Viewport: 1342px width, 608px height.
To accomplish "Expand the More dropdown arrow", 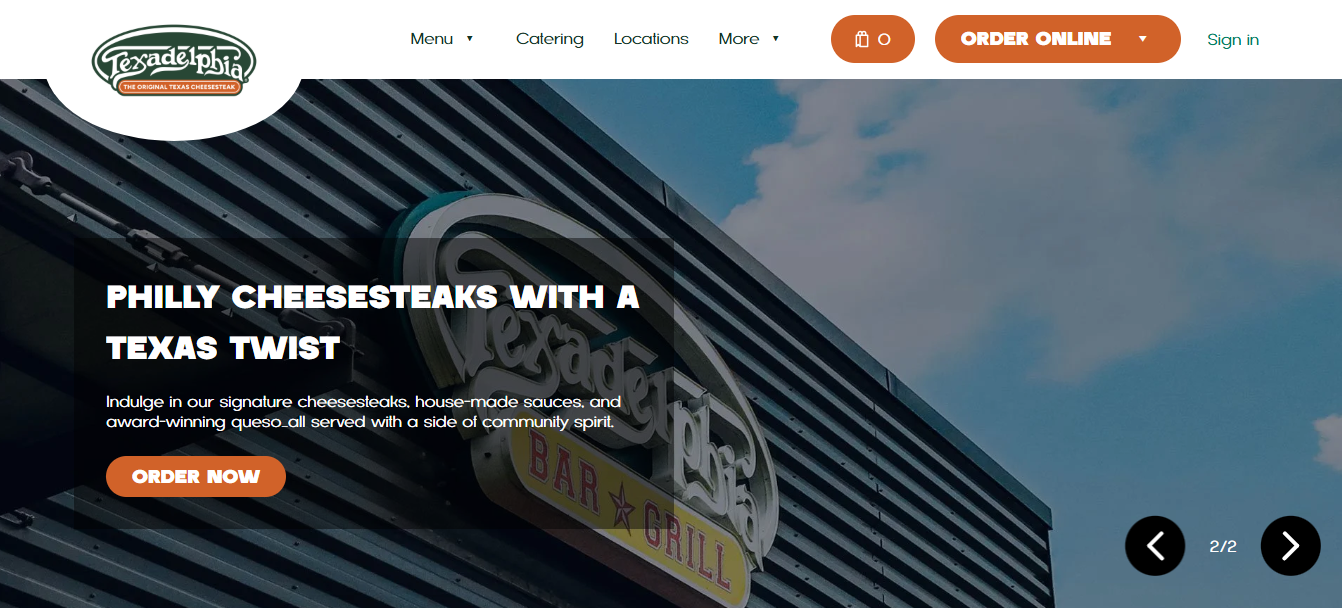I will 776,39.
